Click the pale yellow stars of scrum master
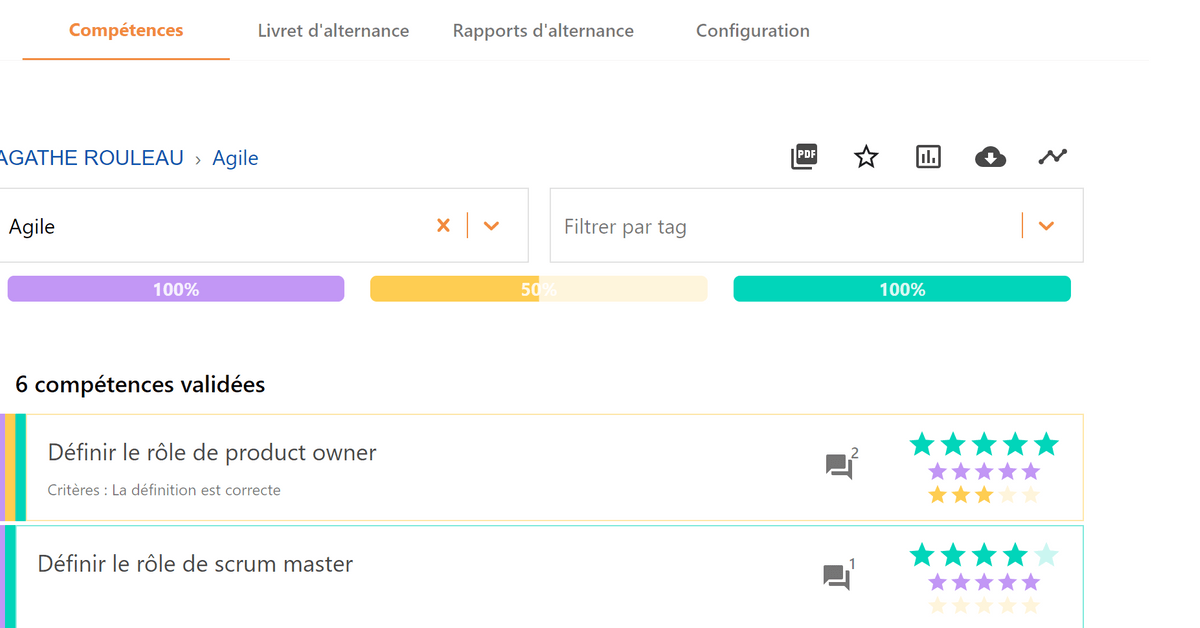 pyautogui.click(x=984, y=605)
